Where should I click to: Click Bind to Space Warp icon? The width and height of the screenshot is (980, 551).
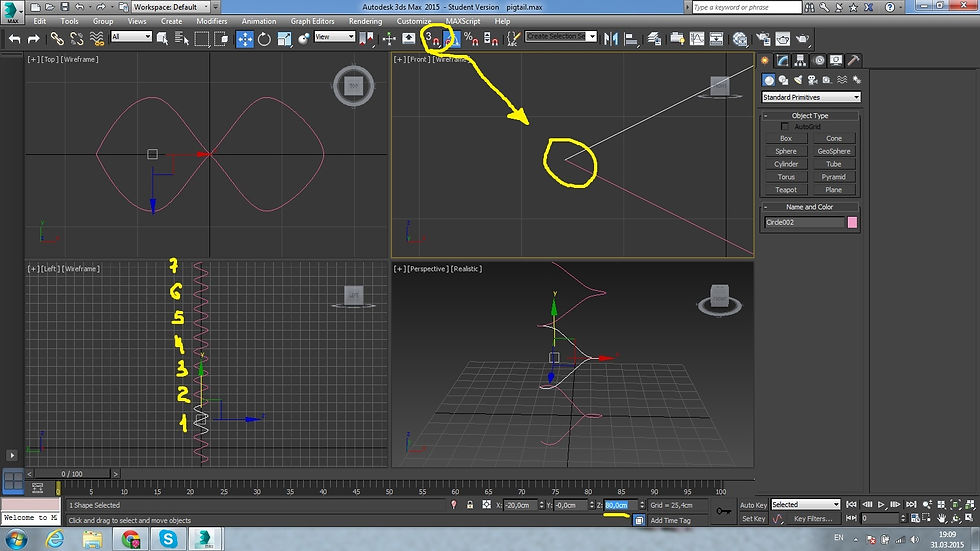(x=97, y=39)
